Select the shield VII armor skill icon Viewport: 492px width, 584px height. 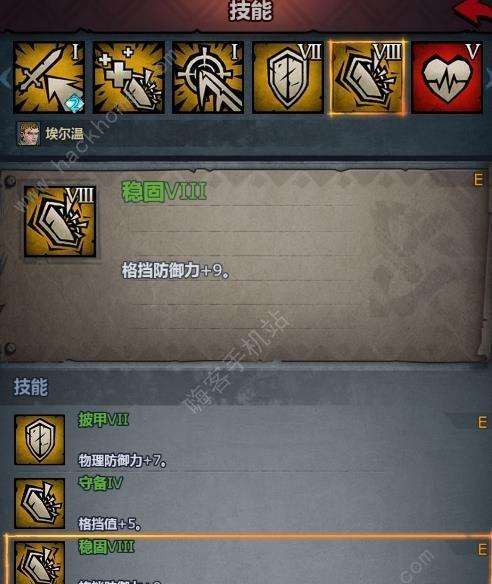tap(288, 77)
